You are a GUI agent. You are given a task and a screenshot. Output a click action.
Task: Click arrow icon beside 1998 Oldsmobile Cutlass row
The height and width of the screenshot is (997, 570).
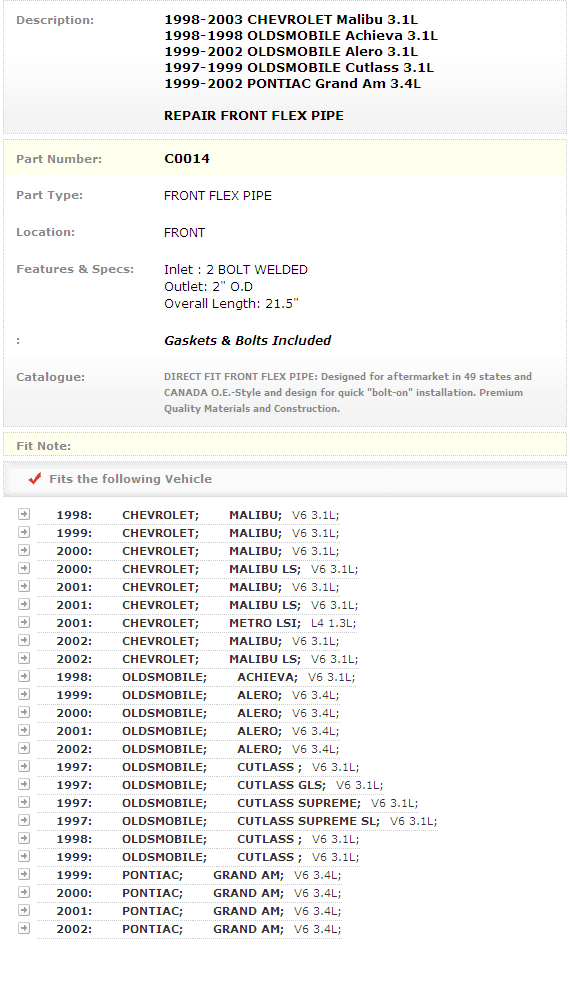click(24, 838)
